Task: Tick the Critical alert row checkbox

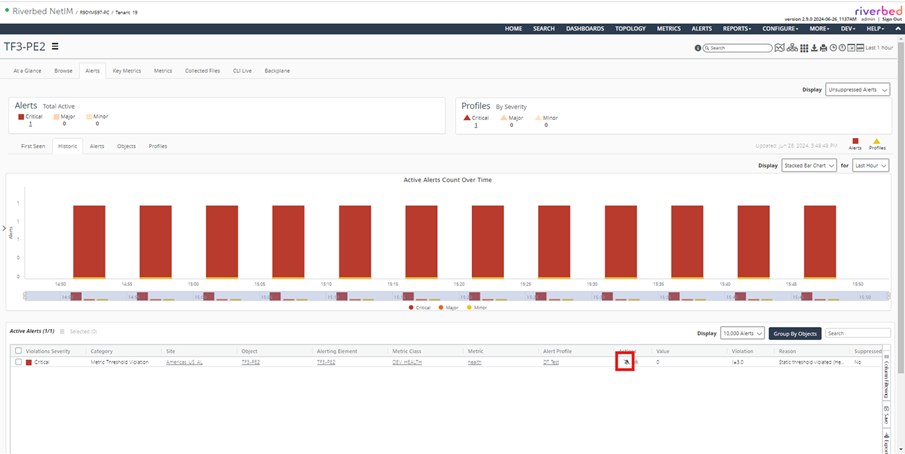Action: click(x=18, y=362)
